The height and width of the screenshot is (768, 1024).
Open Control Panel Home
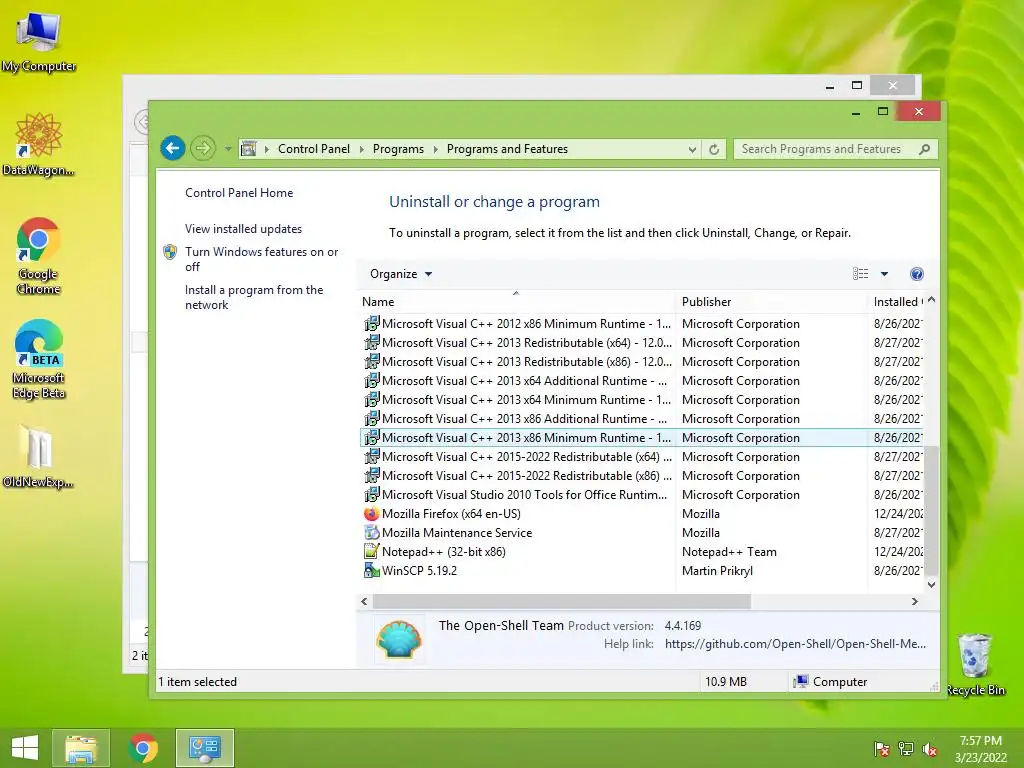click(x=239, y=193)
